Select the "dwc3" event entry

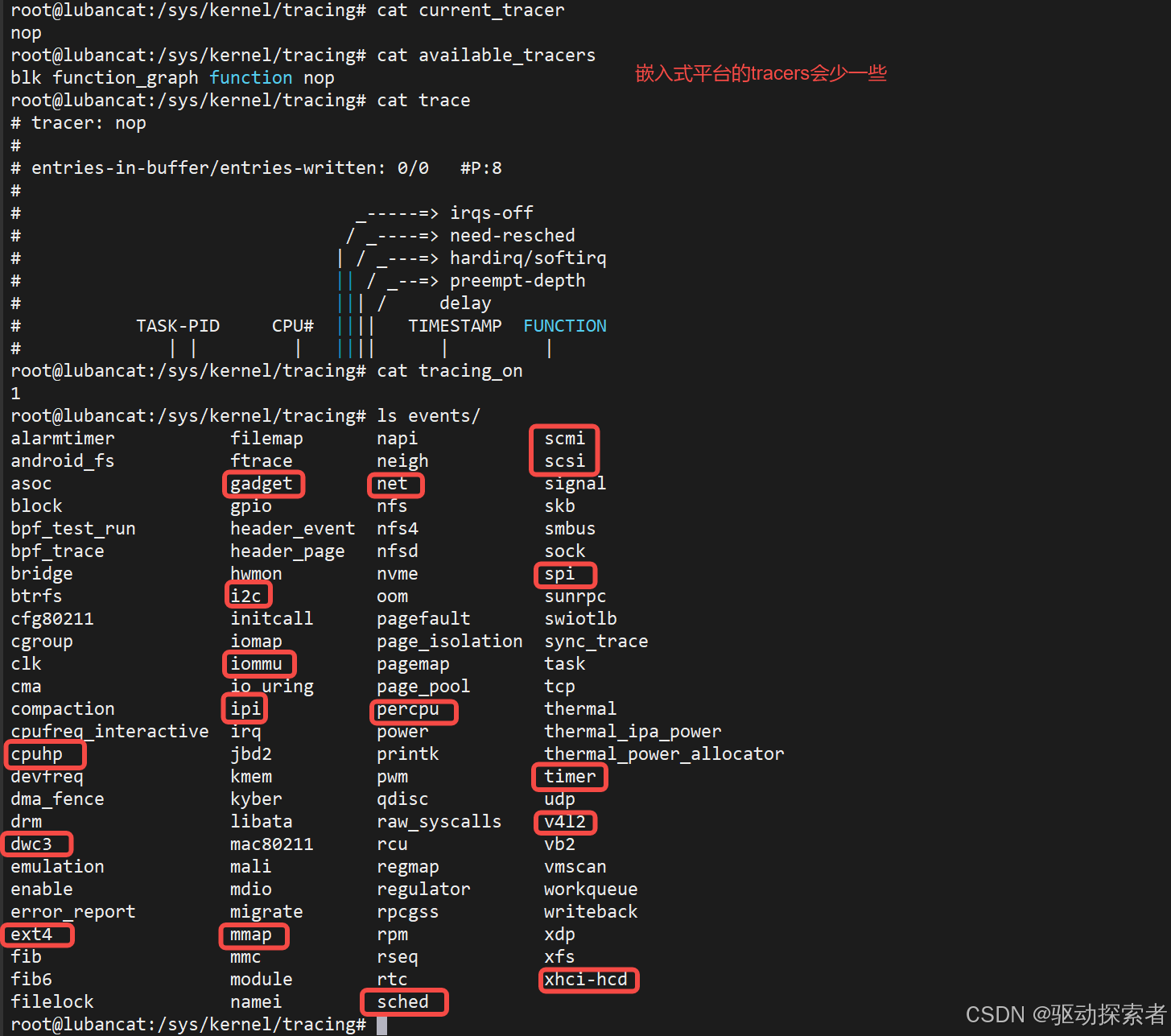(x=35, y=844)
